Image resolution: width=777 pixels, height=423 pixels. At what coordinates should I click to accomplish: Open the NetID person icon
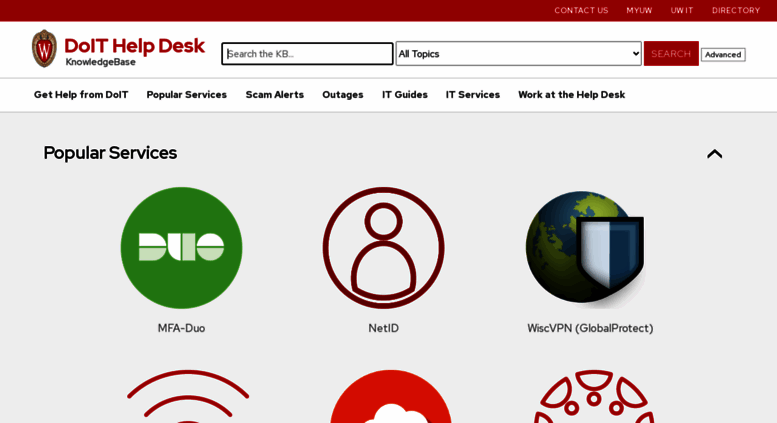pos(384,248)
